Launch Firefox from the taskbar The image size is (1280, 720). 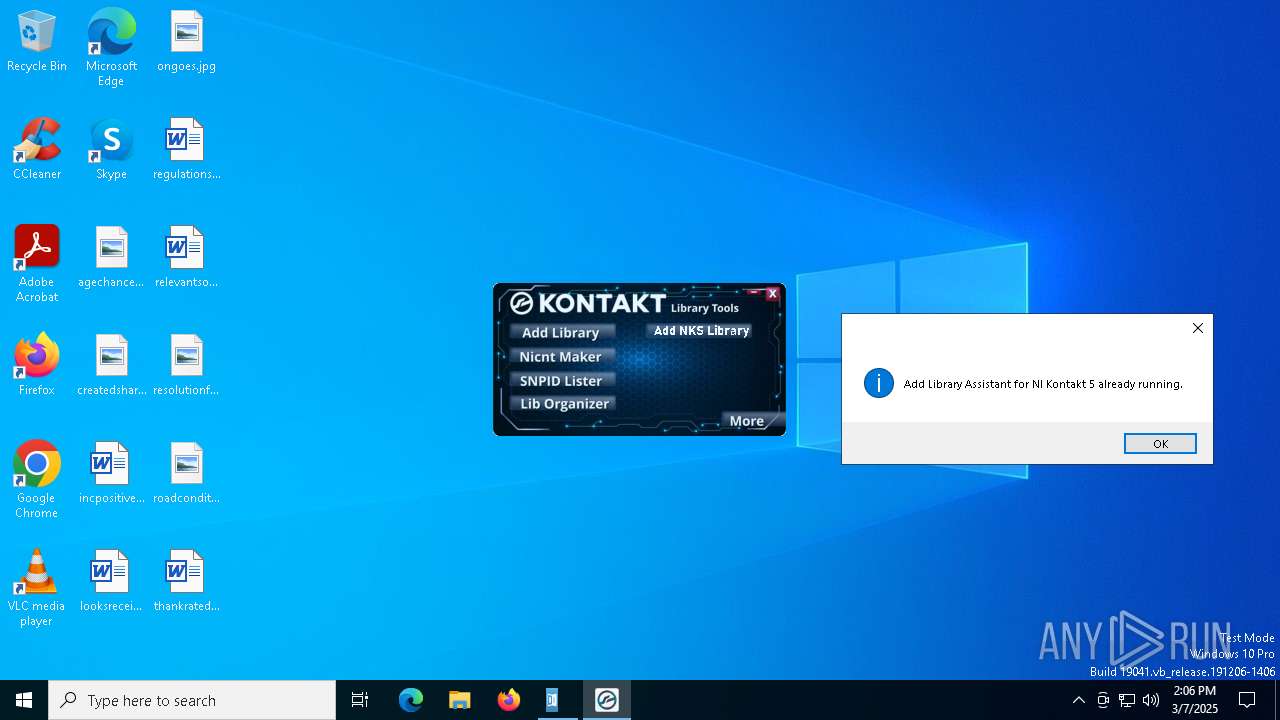[x=509, y=700]
